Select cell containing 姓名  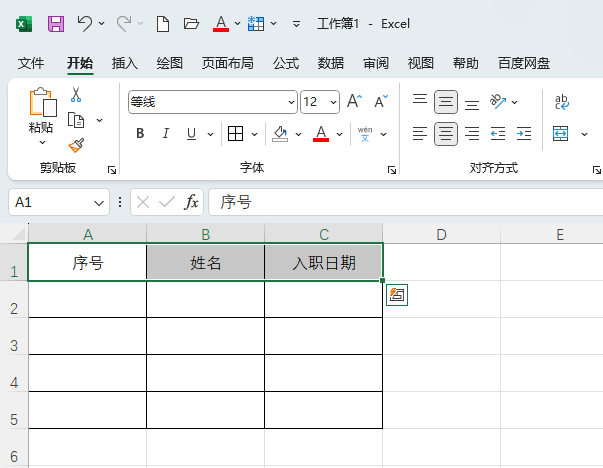(205, 262)
